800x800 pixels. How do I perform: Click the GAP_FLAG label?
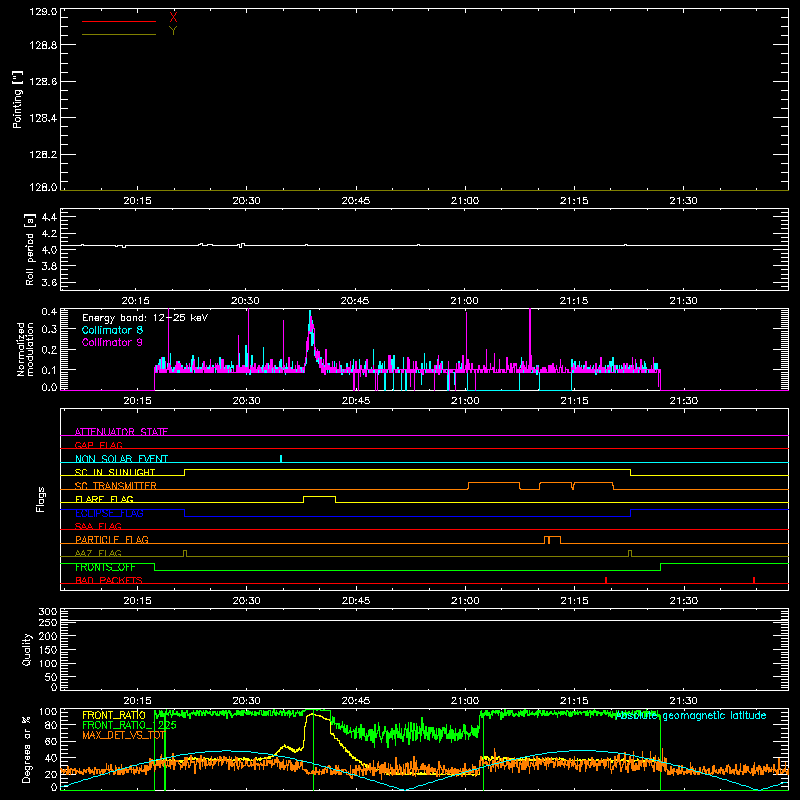pos(98,445)
